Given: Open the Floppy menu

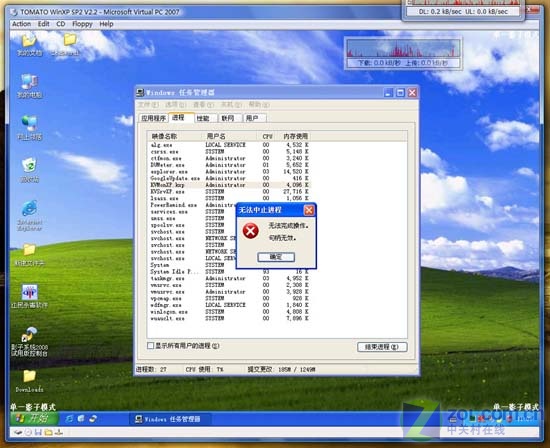Looking at the screenshot, I should (82, 24).
